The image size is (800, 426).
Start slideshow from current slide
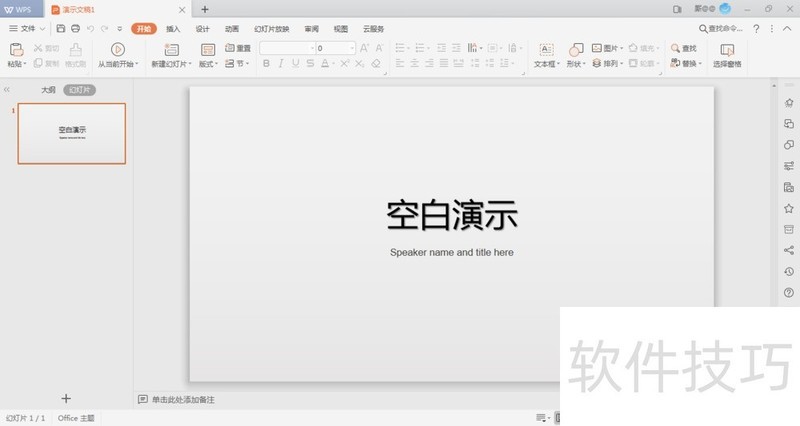click(118, 49)
